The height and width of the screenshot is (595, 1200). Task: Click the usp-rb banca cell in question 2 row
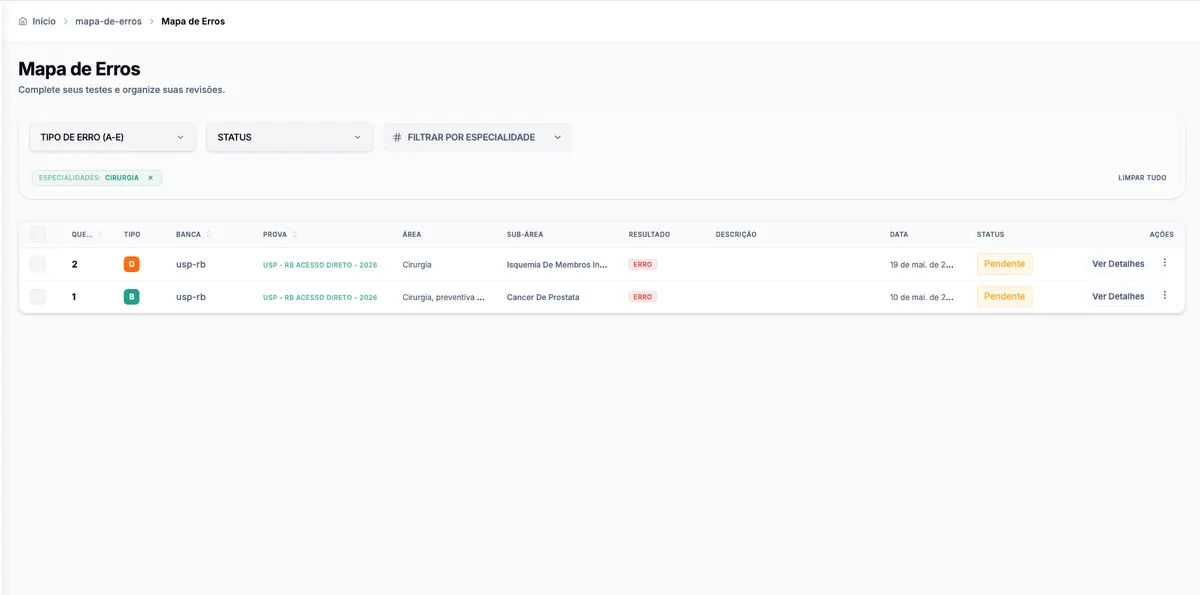point(191,265)
